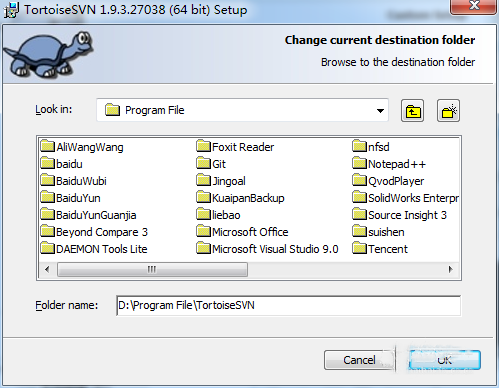The width and height of the screenshot is (499, 388).
Task: Select the Git folder
Action: coord(211,164)
